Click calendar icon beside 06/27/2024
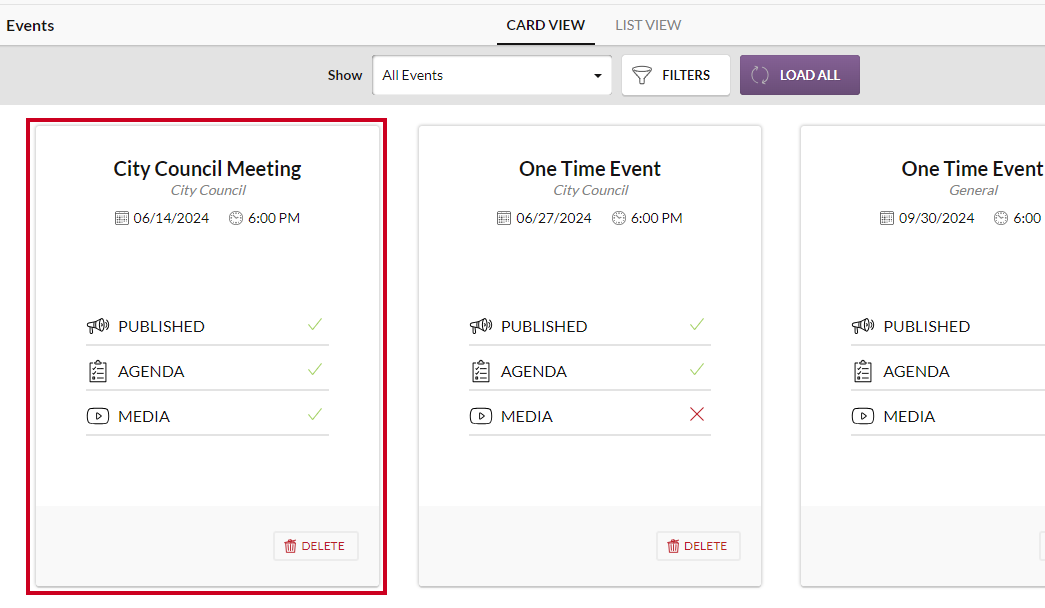 point(504,218)
